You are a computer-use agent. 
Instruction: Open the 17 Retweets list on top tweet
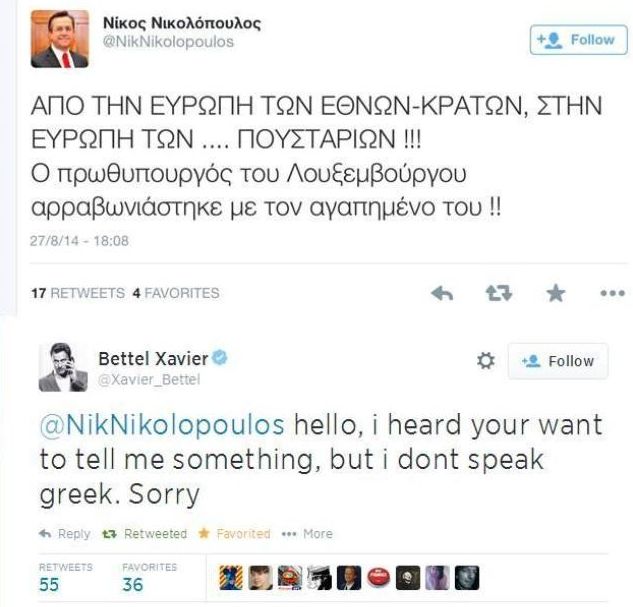pos(68,293)
